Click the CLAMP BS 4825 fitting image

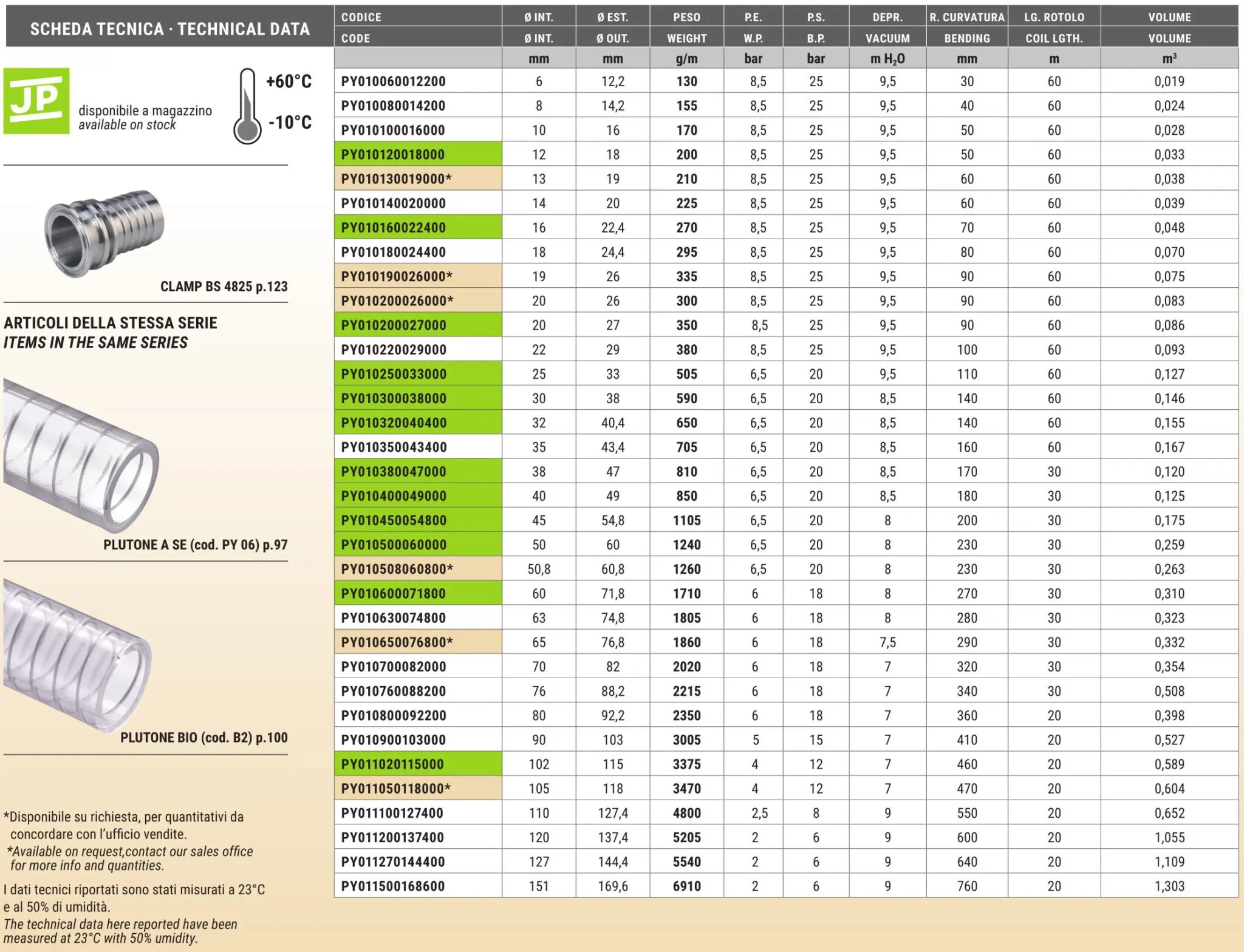(x=104, y=233)
